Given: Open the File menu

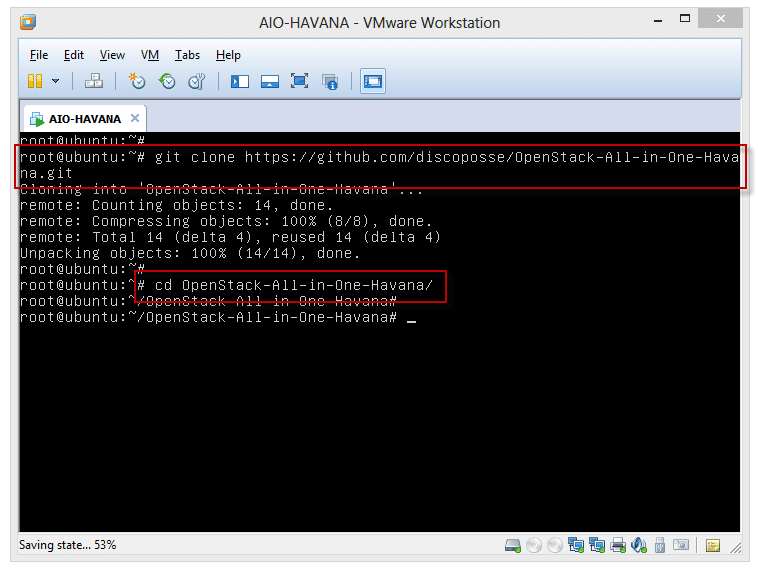Looking at the screenshot, I should click(x=39, y=55).
